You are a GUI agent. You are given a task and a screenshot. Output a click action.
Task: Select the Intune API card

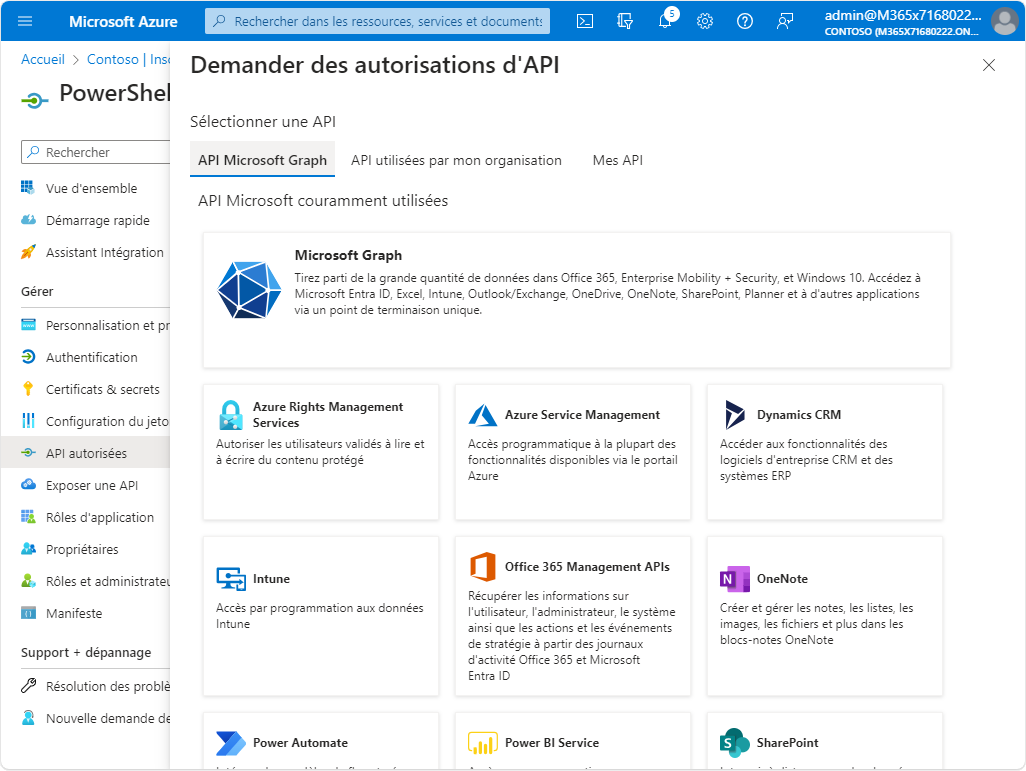[x=321, y=616]
